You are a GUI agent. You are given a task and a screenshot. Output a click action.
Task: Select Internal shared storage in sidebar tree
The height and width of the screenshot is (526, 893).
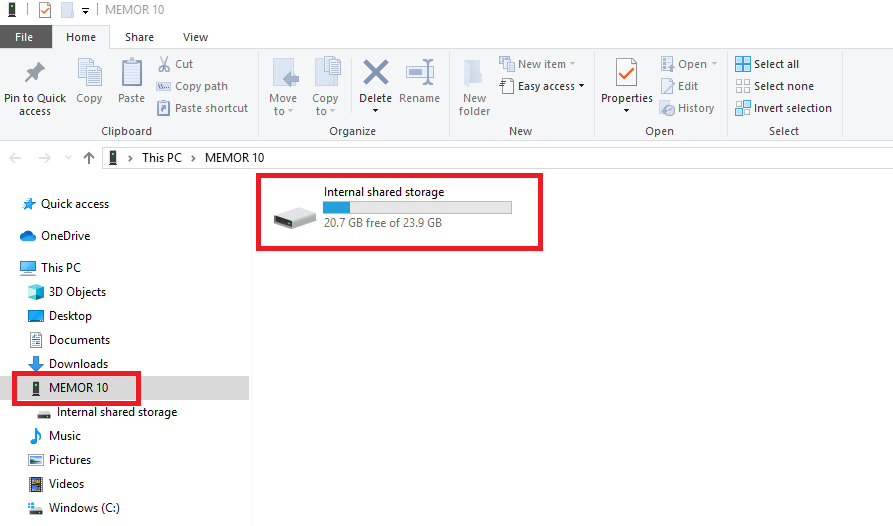pyautogui.click(x=107, y=412)
